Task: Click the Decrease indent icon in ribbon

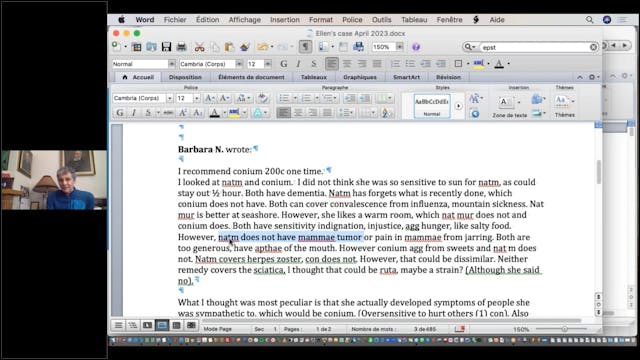Action: [350, 98]
